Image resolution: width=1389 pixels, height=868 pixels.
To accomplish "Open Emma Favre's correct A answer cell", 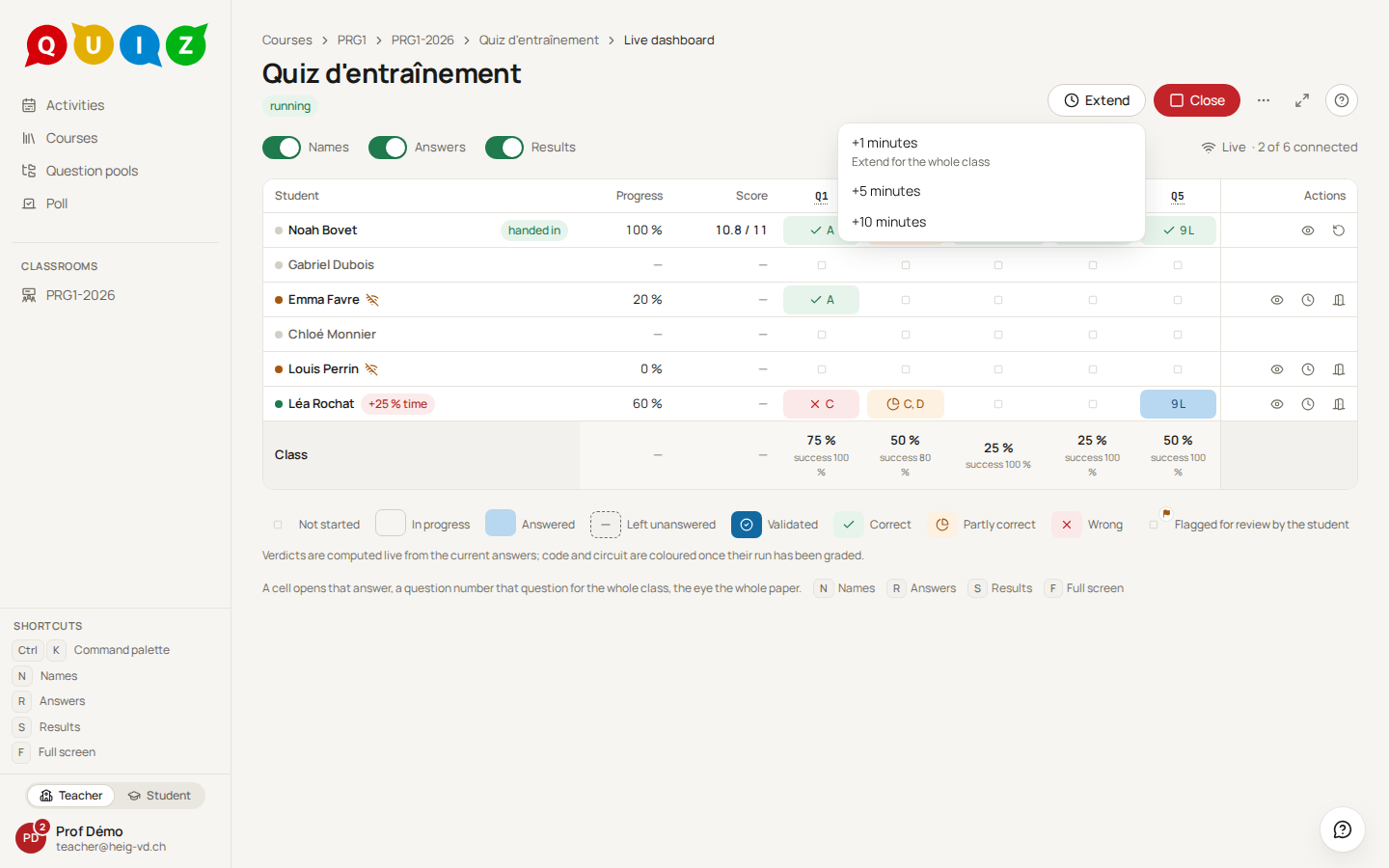I will 822,300.
